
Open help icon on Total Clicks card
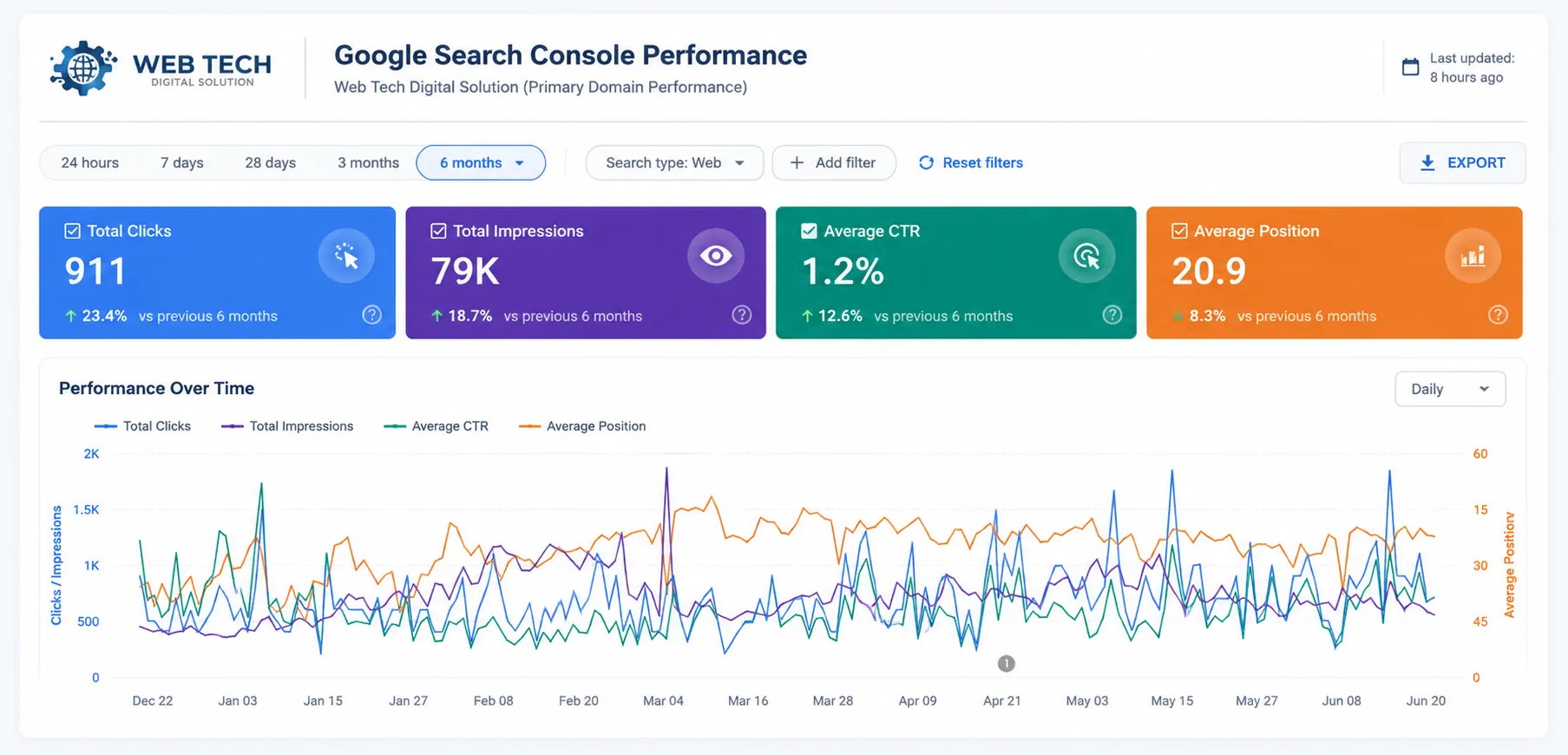click(x=371, y=315)
